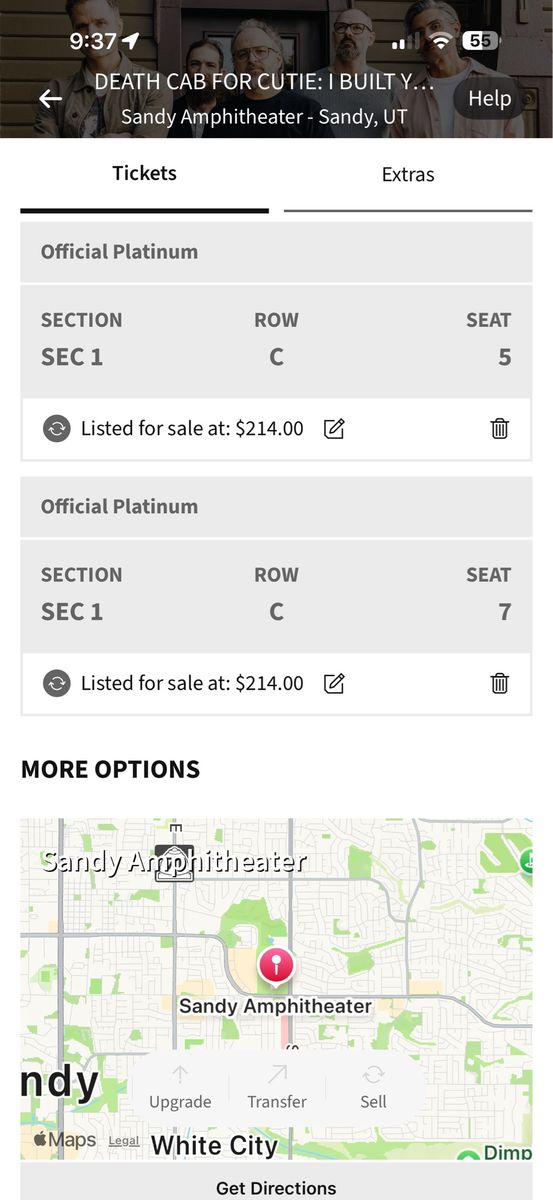Tap the Apple Maps logo
Screen dimensions: 553x1200
tap(64, 1140)
